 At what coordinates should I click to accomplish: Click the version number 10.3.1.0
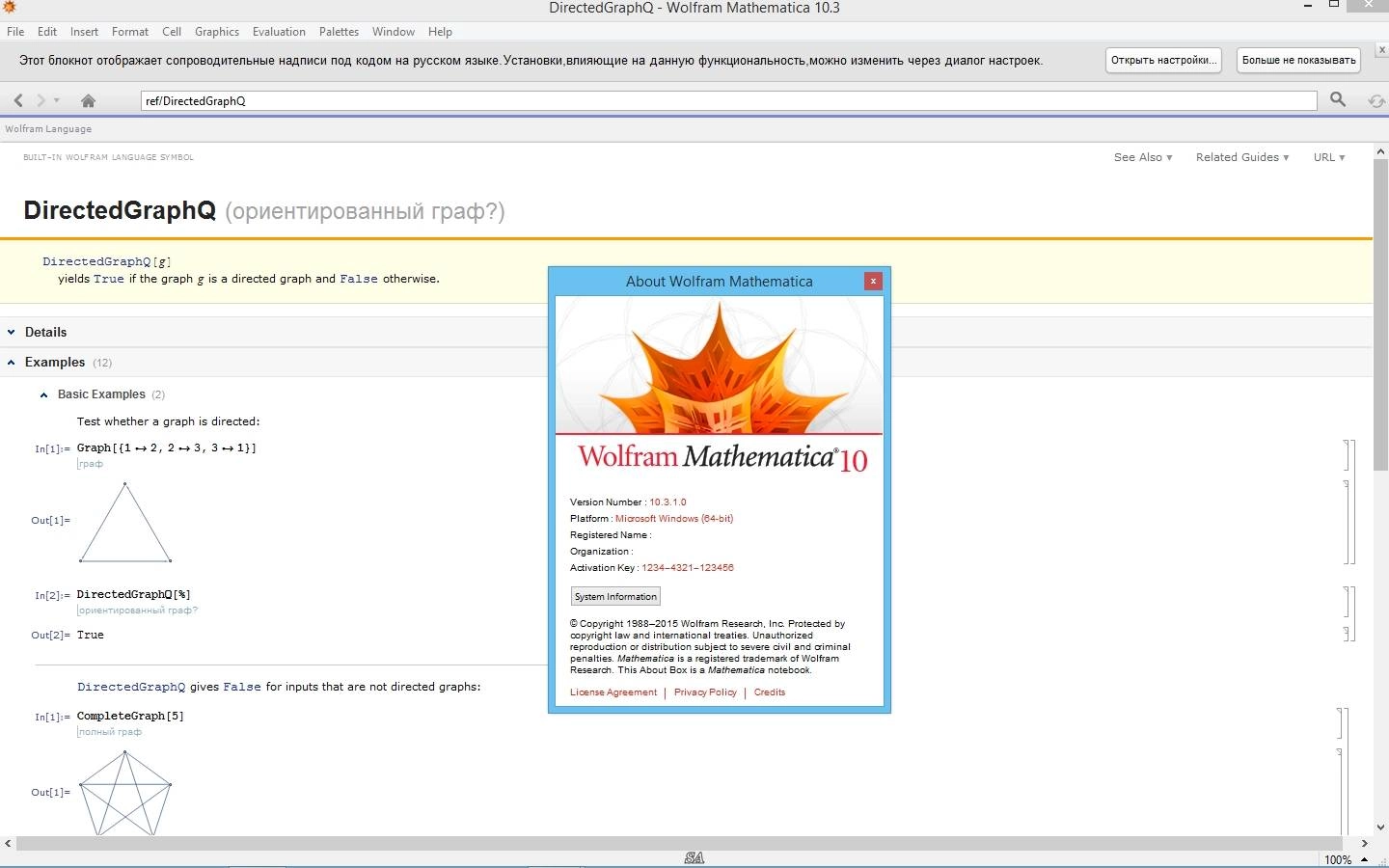coord(667,502)
